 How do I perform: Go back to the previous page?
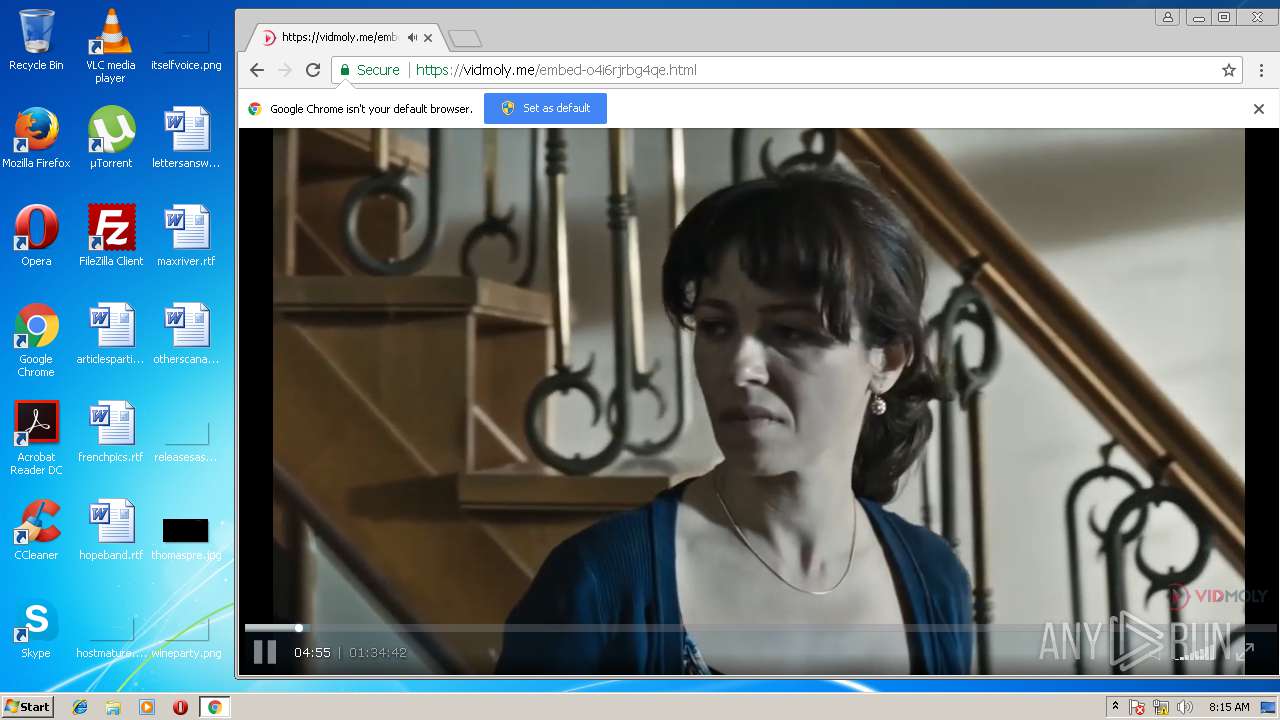coord(257,70)
